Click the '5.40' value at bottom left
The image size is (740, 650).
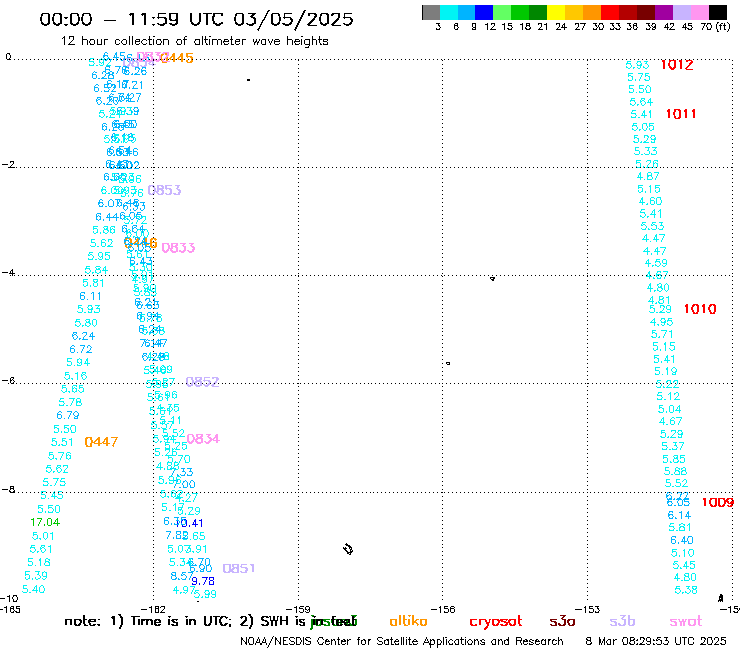[34, 590]
